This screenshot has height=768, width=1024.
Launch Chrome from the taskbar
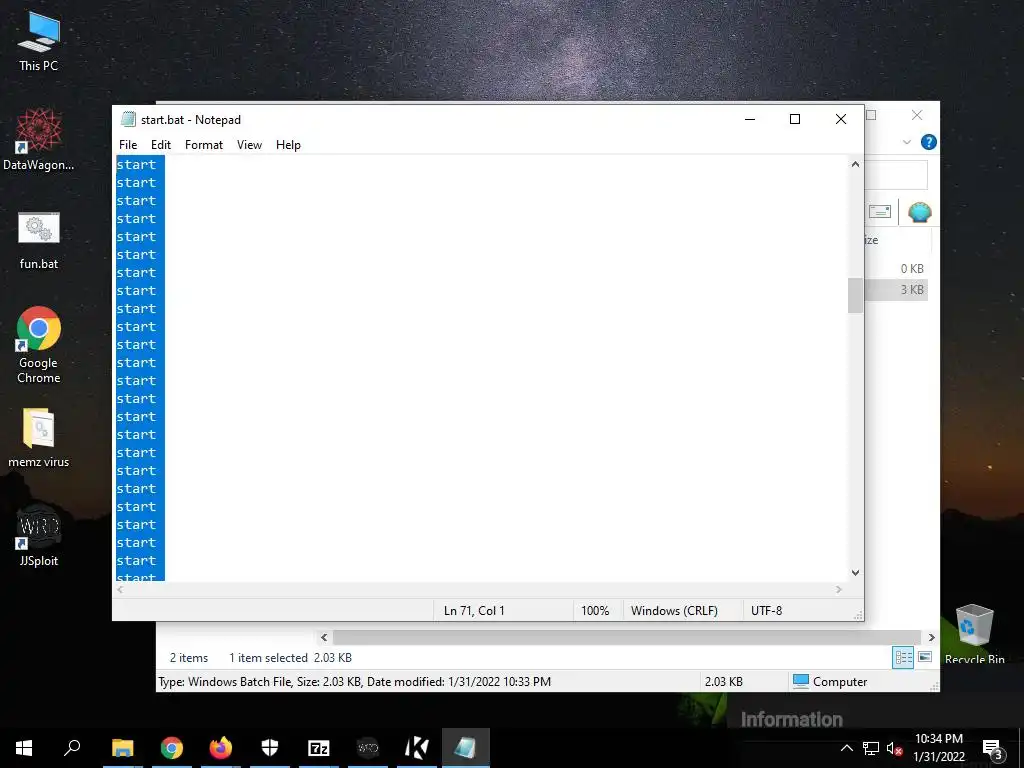tap(172, 748)
